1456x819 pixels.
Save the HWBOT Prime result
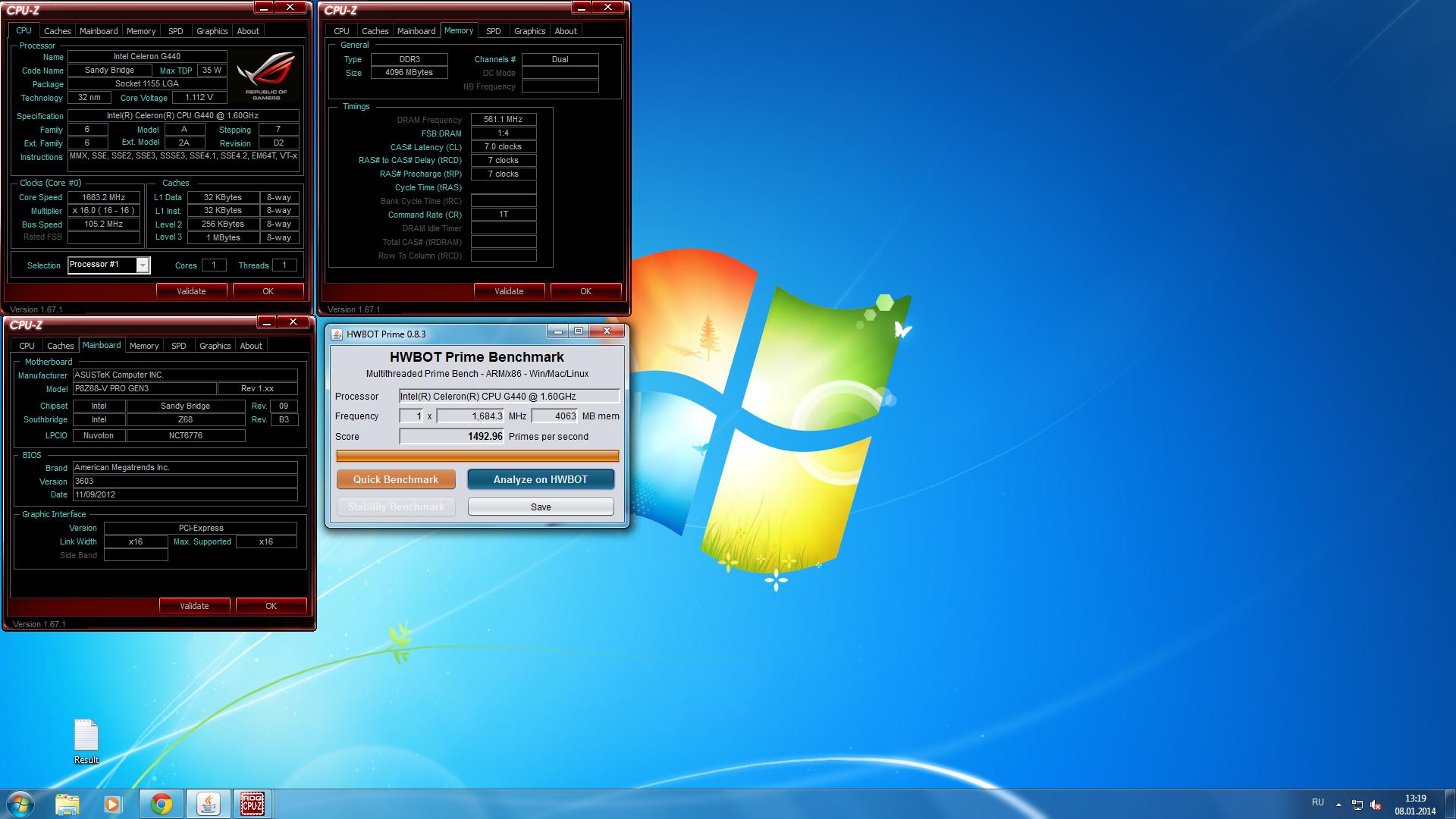541,507
